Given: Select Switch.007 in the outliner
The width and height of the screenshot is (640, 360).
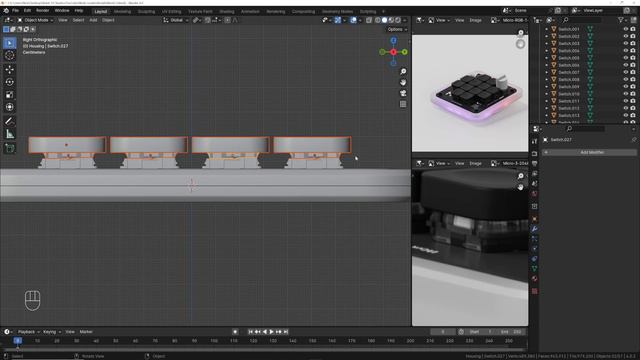Looking at the screenshot, I should (x=569, y=72).
